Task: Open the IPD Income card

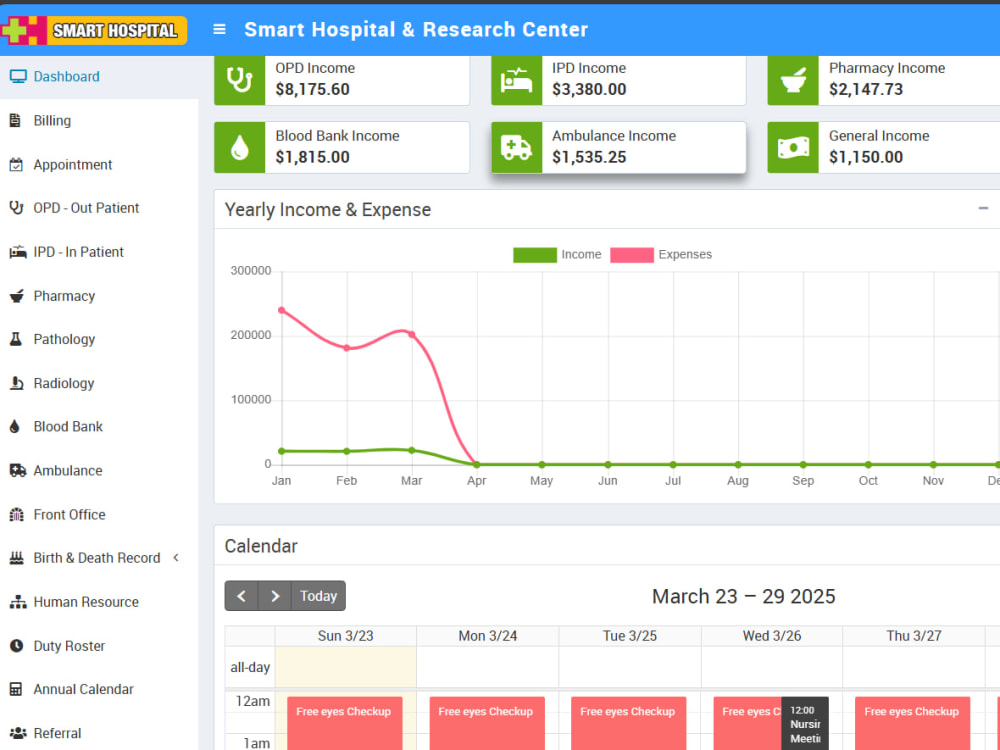Action: point(619,80)
